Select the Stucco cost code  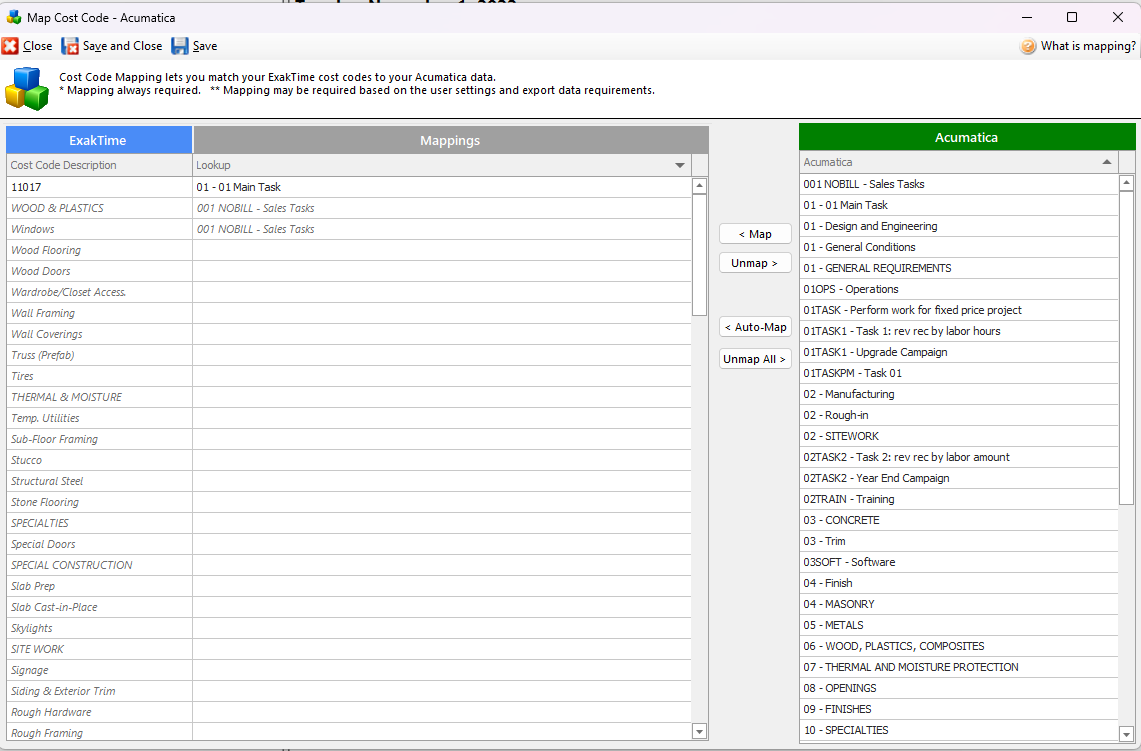(x=100, y=460)
